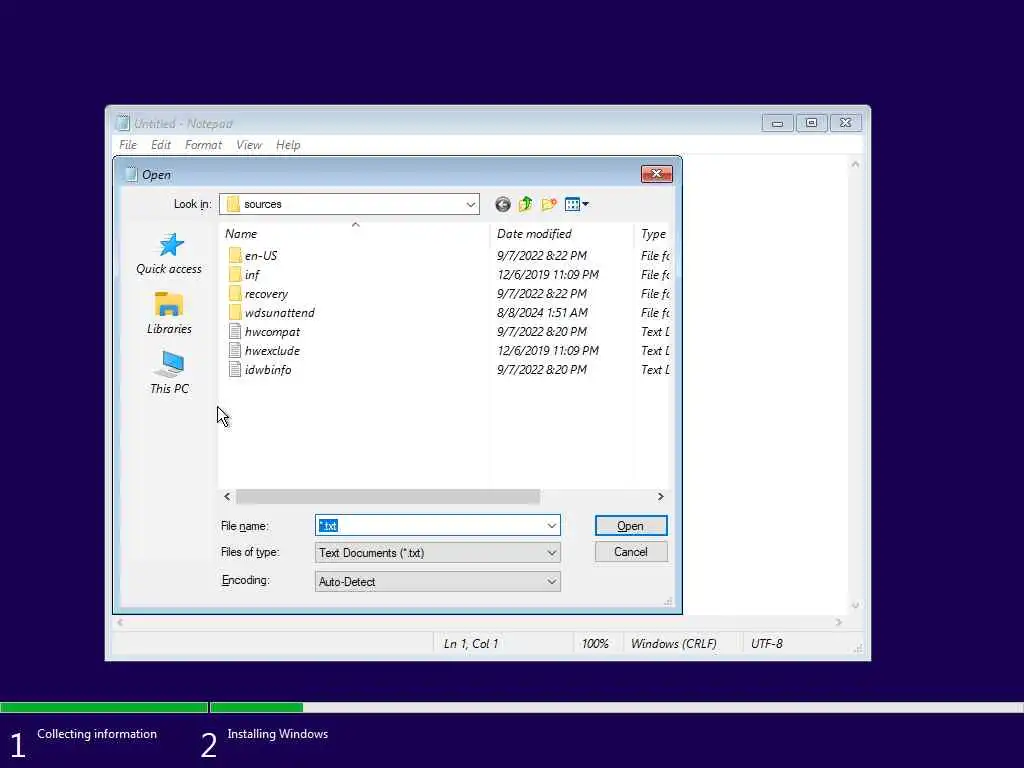Sort by Type column header
Image resolution: width=1024 pixels, height=768 pixels.
pyautogui.click(x=653, y=234)
